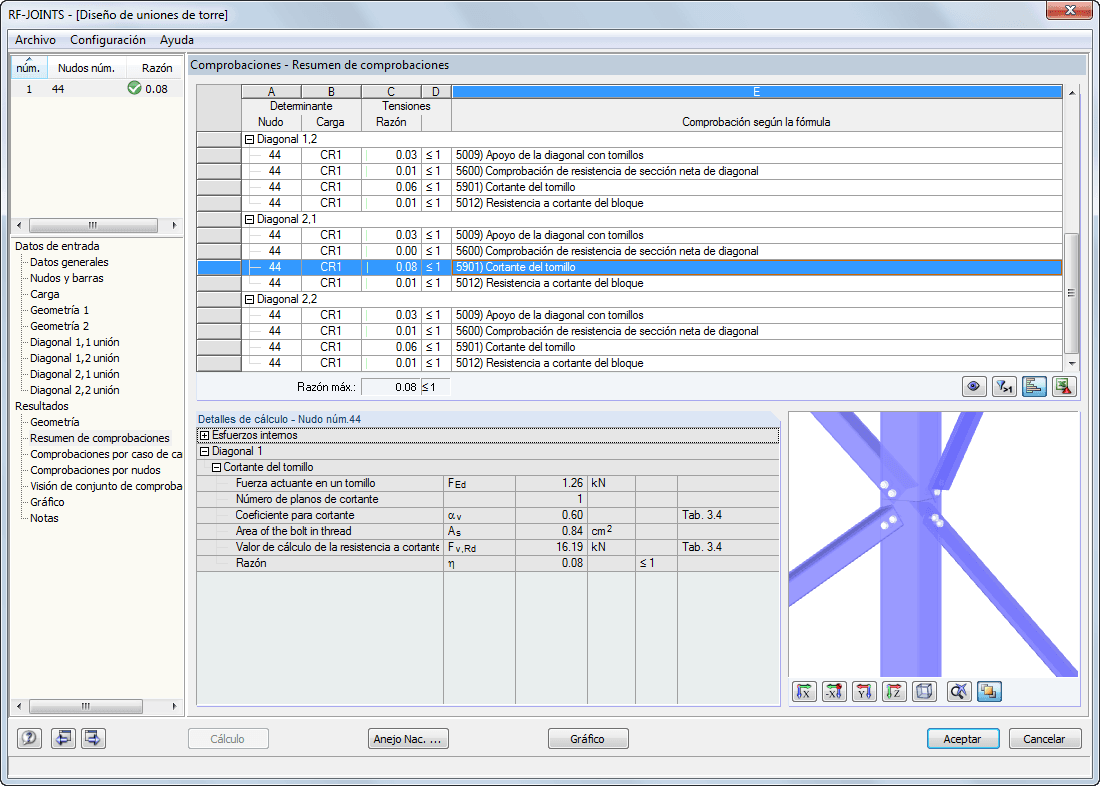Click the 3D joint model preview
This screenshot has height=786, width=1100.
pos(934,545)
